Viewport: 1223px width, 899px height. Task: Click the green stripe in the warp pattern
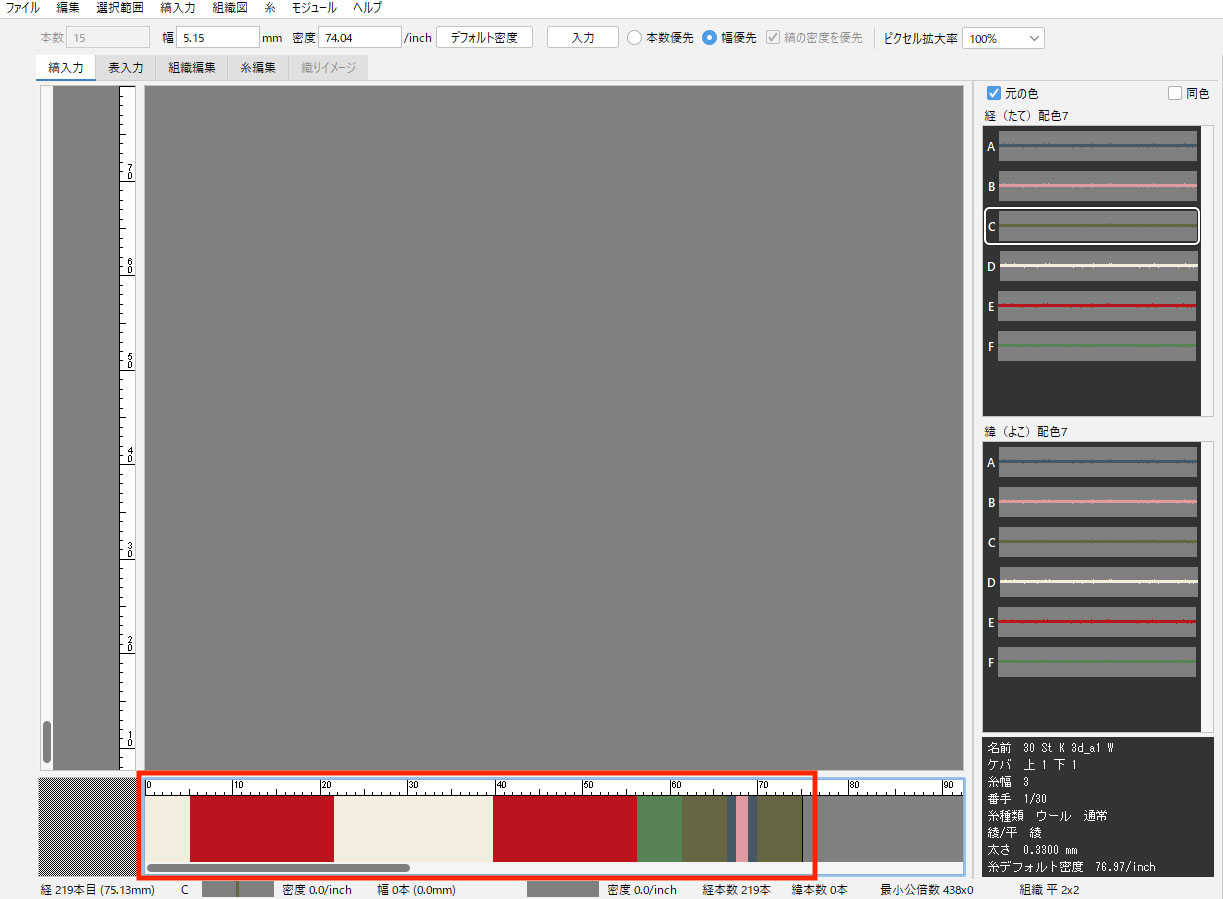pos(659,828)
